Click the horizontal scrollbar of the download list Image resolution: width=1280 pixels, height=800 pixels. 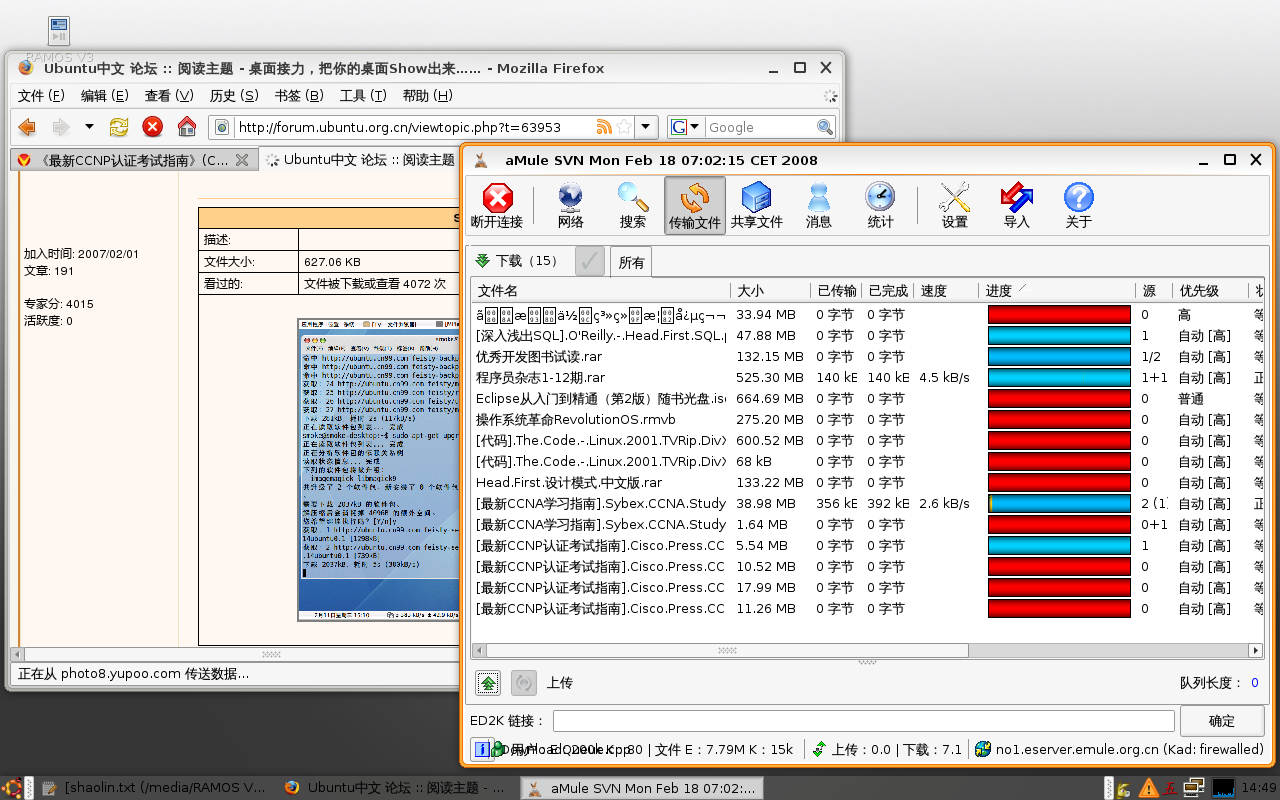866,650
